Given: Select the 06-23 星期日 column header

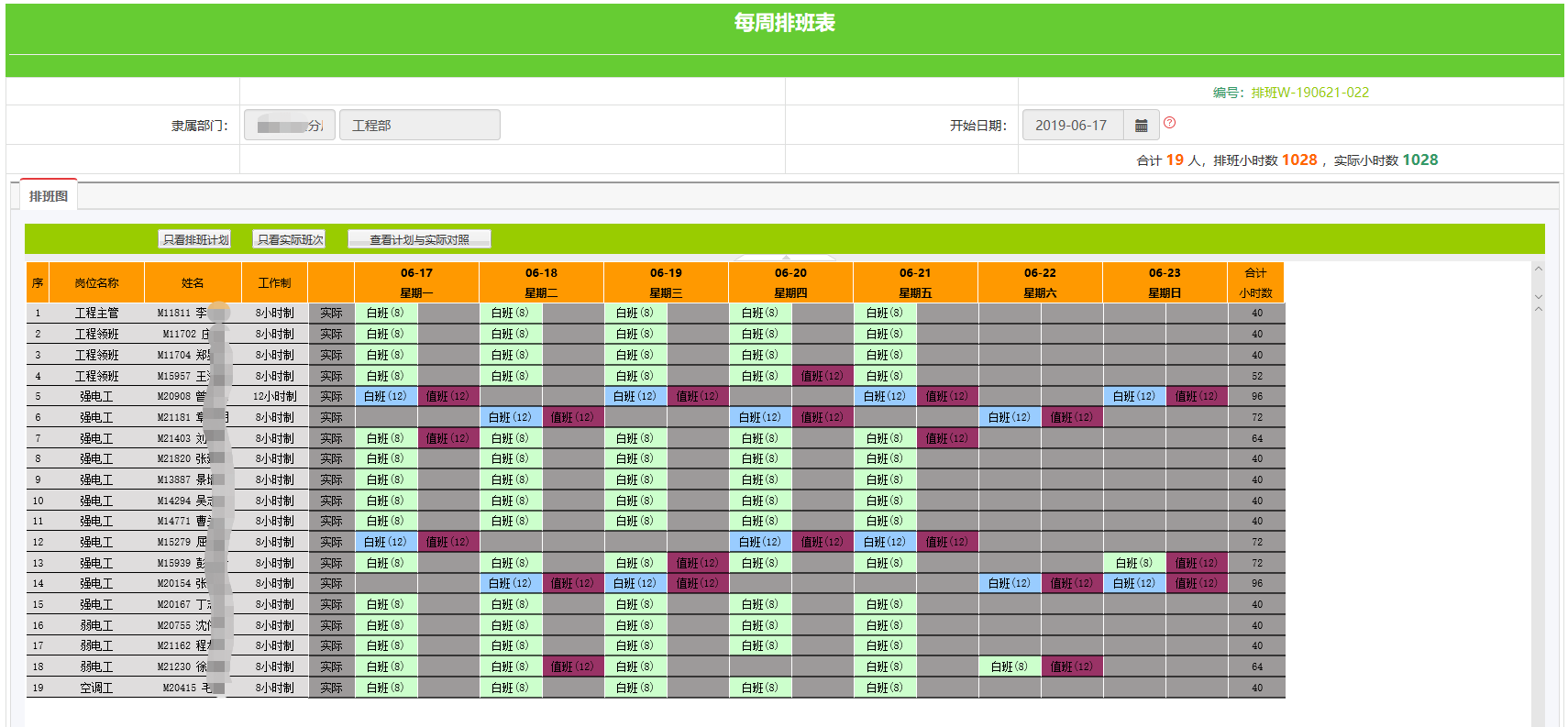Looking at the screenshot, I should pyautogui.click(x=1165, y=282).
